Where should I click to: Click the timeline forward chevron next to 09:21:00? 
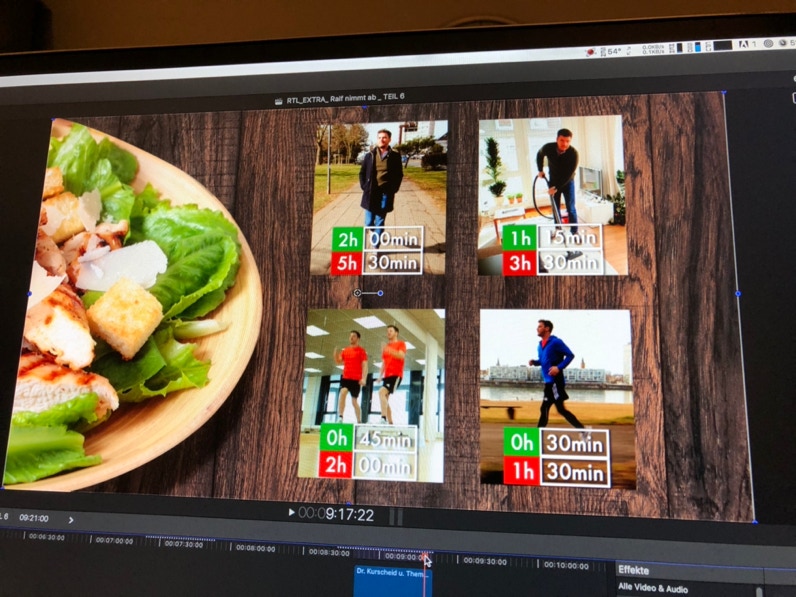pos(71,520)
